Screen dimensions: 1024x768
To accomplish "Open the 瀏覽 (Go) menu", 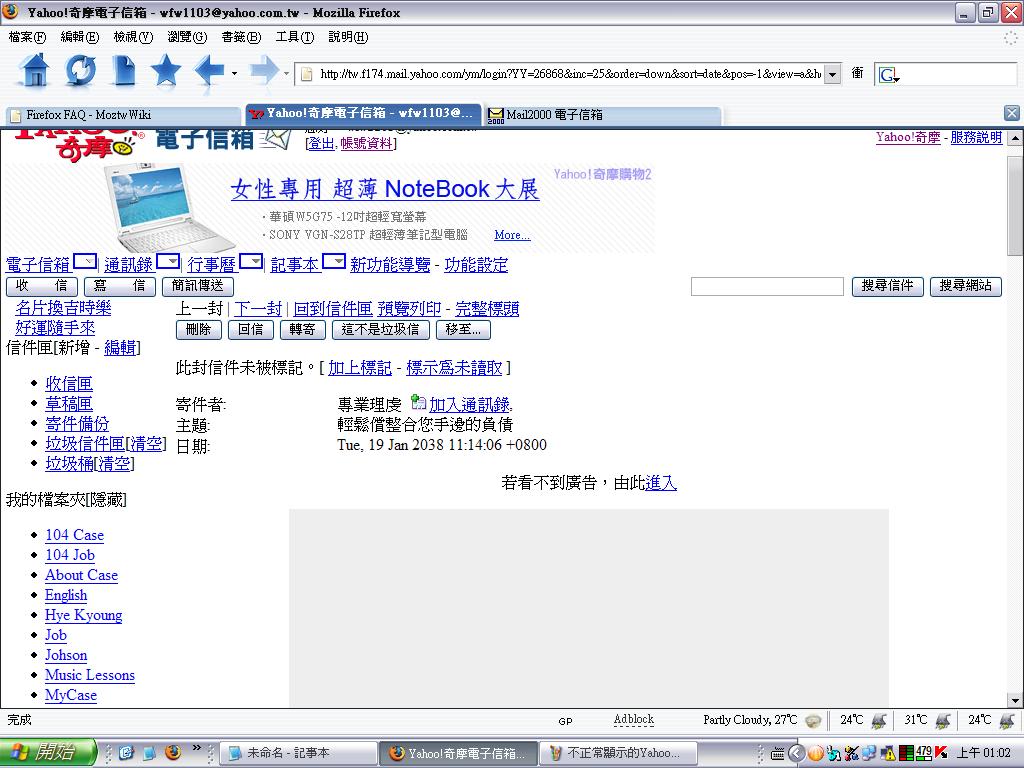I will (x=187, y=37).
